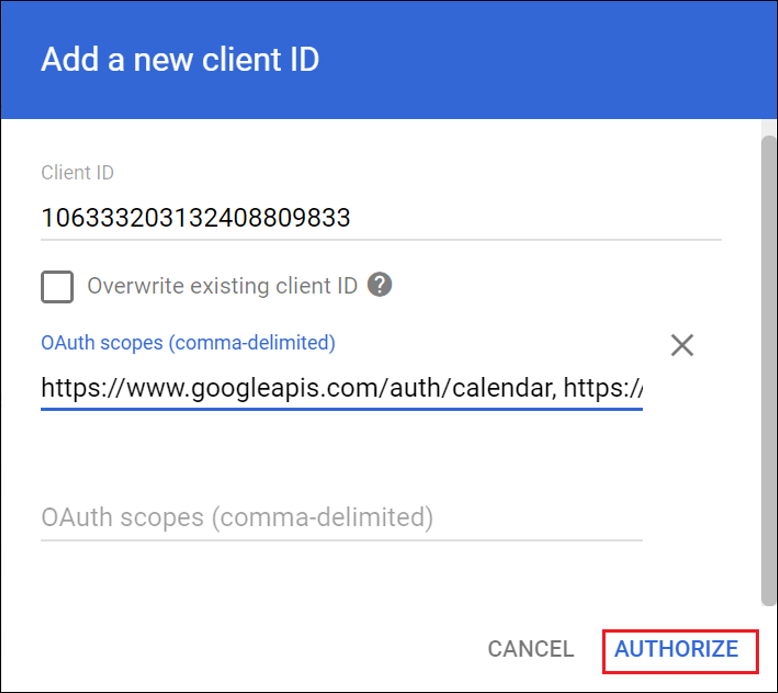Click the help question mark icon
Image resolution: width=778 pixels, height=693 pixels.
[379, 286]
